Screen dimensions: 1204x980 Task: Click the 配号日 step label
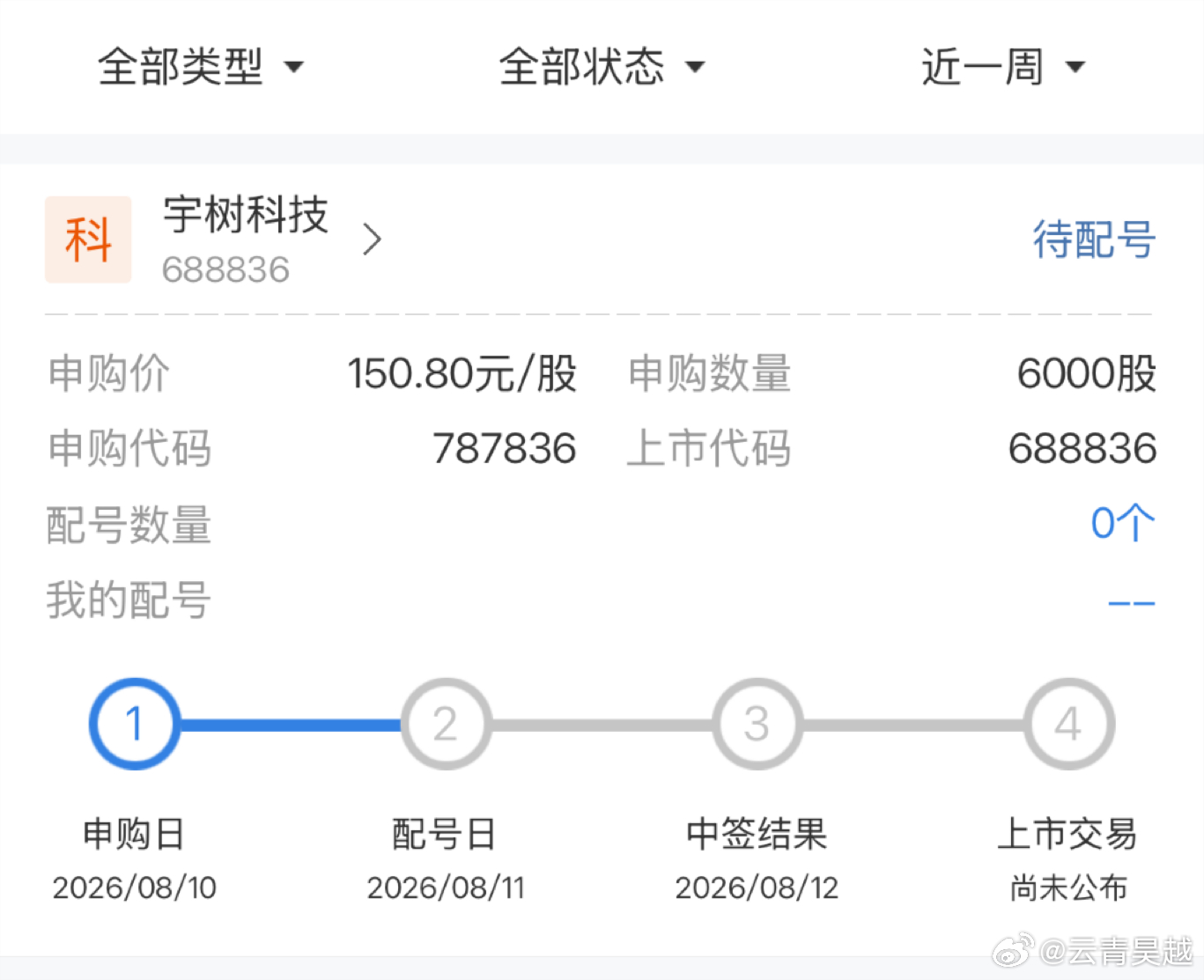click(x=445, y=834)
